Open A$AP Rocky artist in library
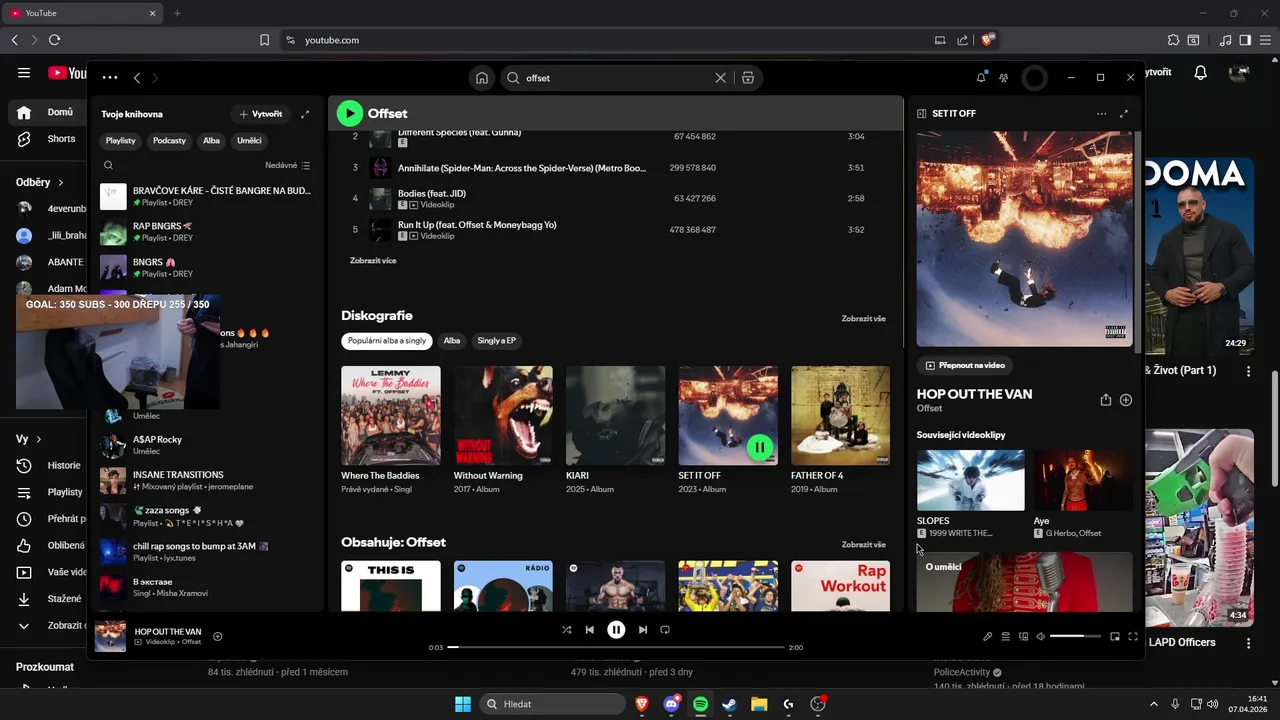Viewport: 1280px width, 720px height. pos(207,445)
